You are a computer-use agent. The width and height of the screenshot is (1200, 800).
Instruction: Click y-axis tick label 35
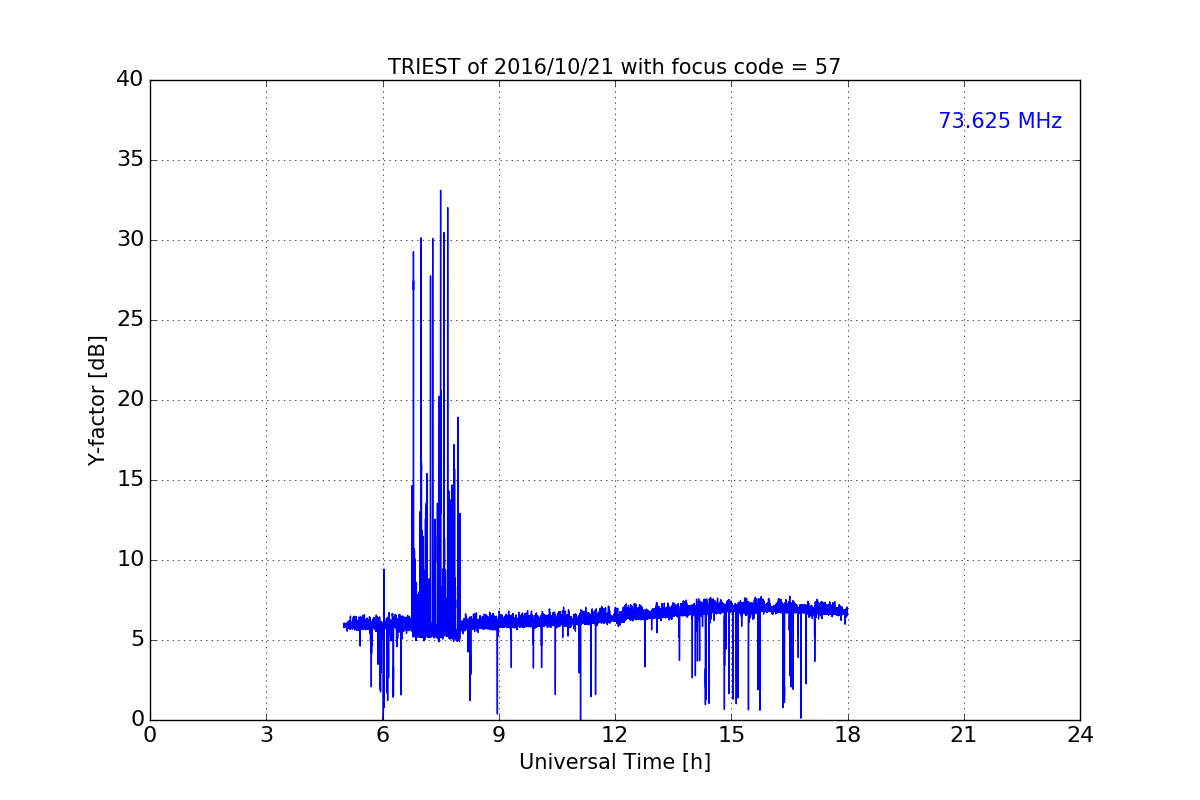point(130,160)
